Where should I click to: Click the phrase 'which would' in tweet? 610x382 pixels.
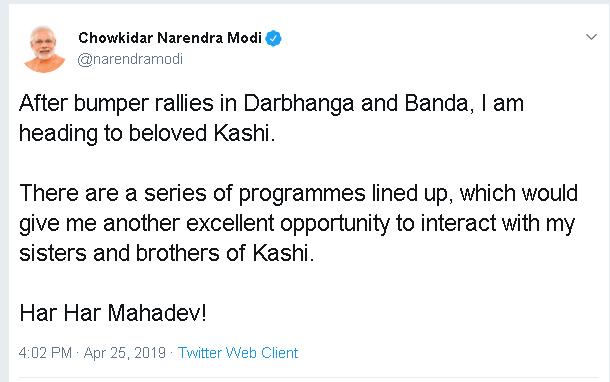(519, 193)
